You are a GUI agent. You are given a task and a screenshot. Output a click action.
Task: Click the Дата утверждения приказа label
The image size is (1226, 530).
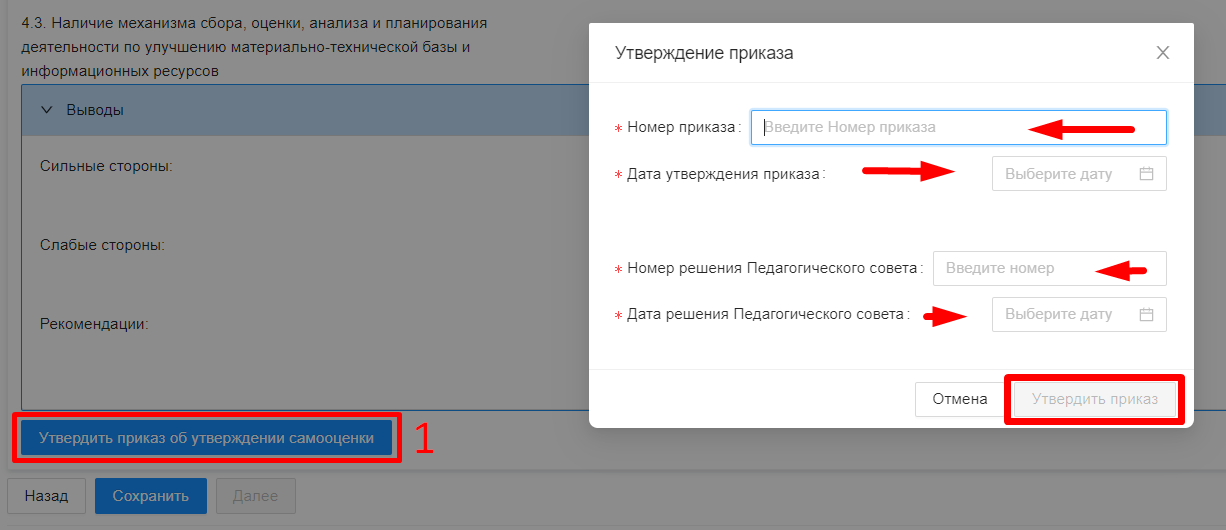[725, 174]
